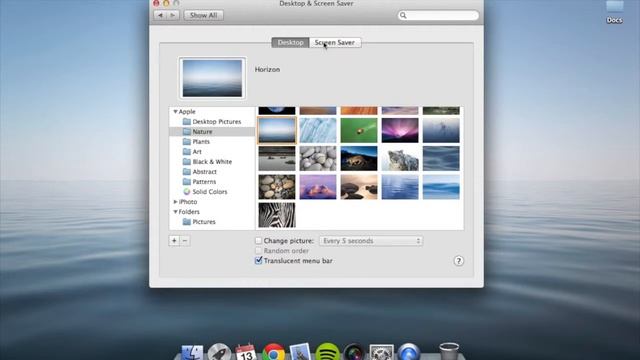Screen dimensions: 640x360
Task: Switch to the Screen Saver tab
Action: click(335, 42)
